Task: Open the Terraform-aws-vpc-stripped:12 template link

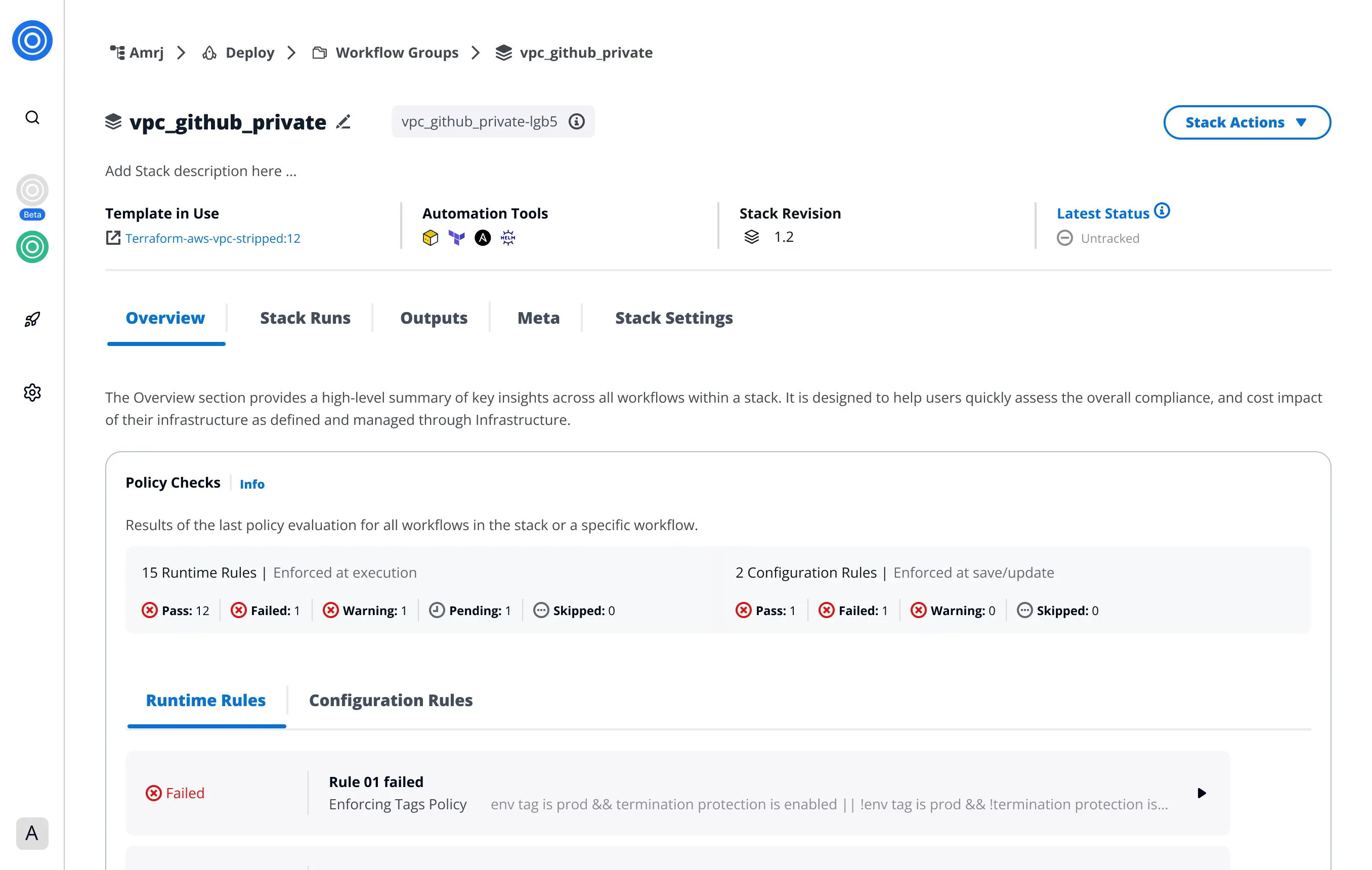Action: coord(212,238)
